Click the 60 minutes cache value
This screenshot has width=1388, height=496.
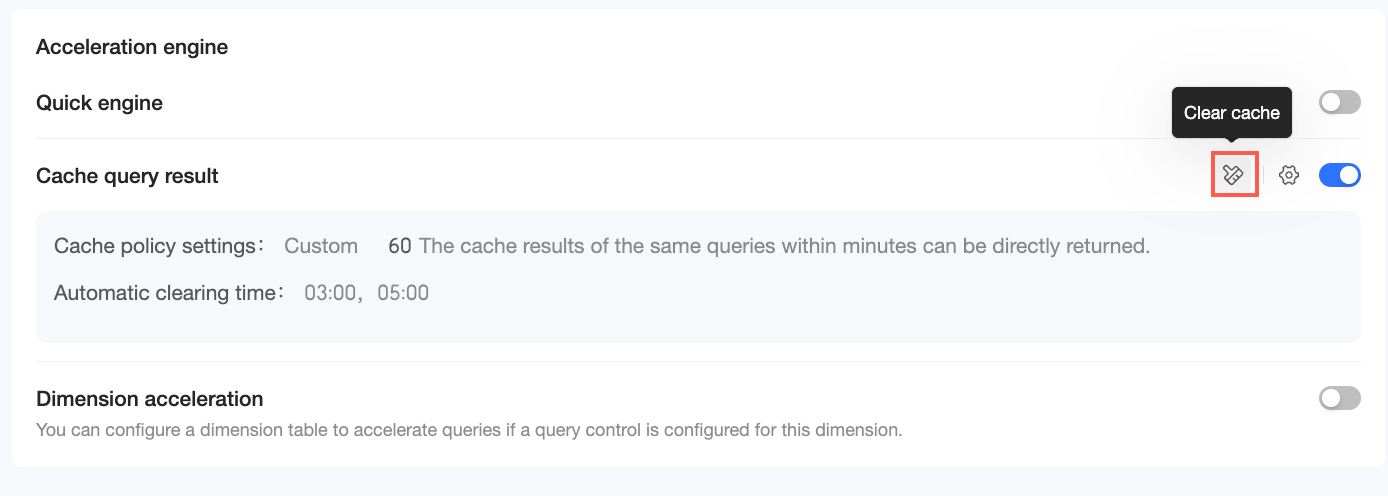click(x=399, y=246)
